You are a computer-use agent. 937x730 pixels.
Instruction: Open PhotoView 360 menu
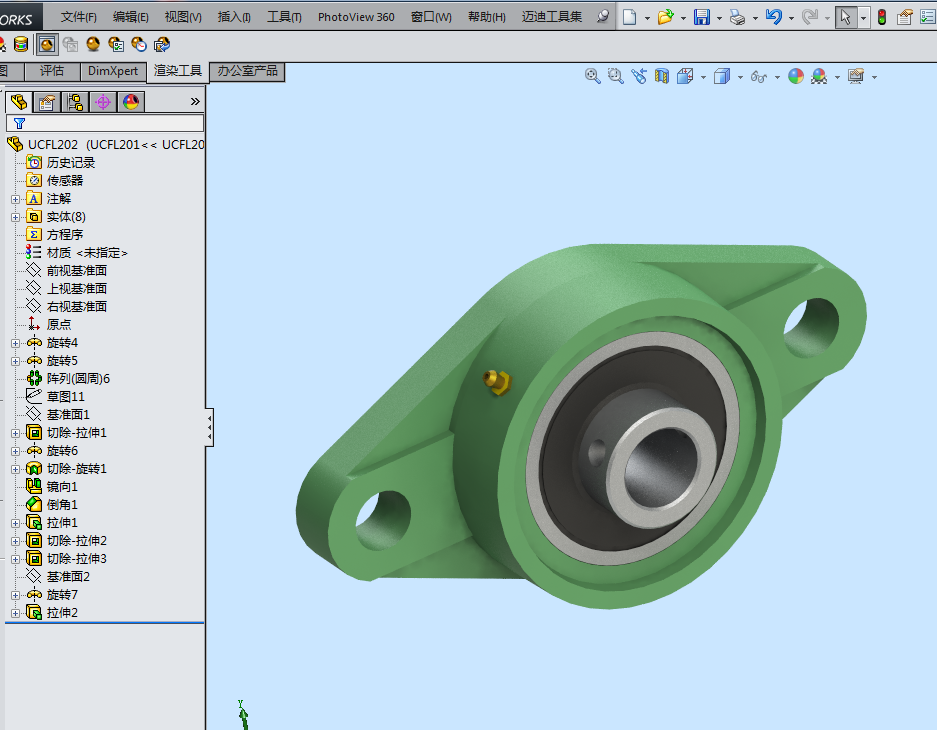356,17
